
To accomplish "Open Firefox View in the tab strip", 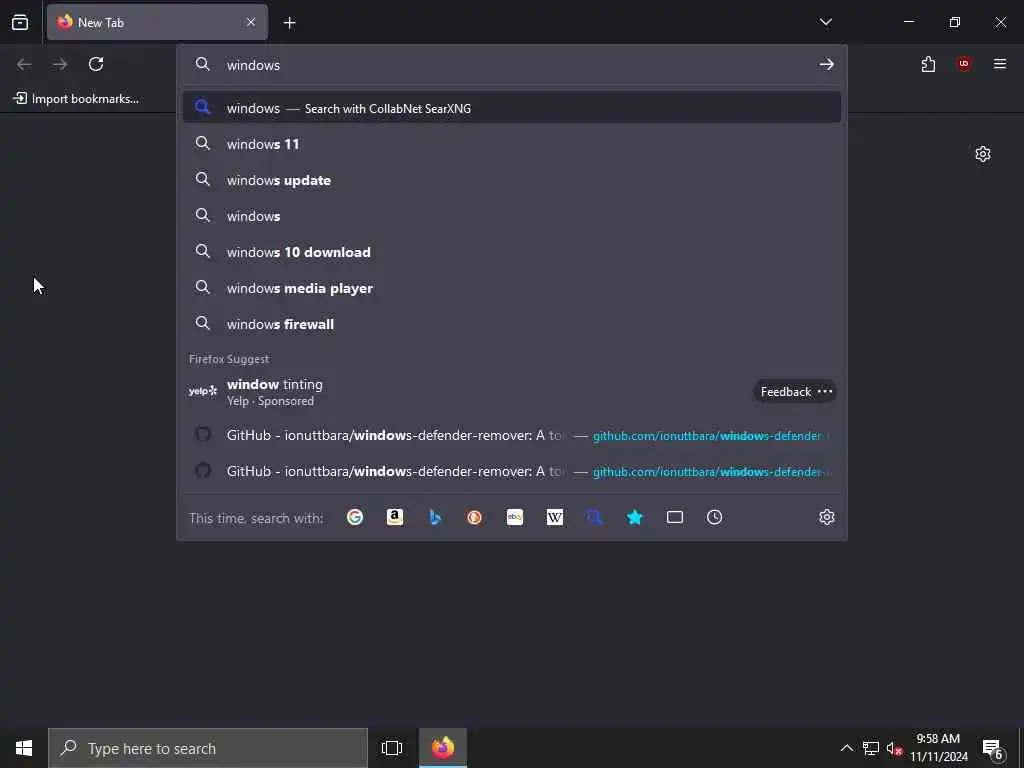I will point(20,22).
